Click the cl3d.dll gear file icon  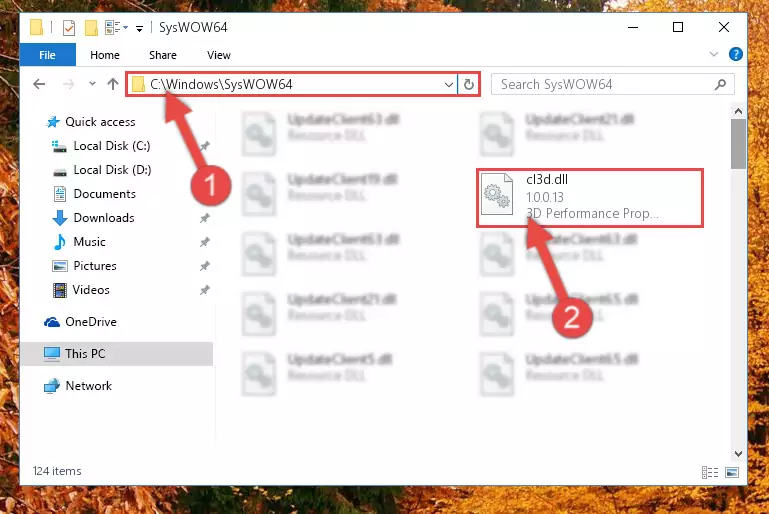pyautogui.click(x=497, y=195)
